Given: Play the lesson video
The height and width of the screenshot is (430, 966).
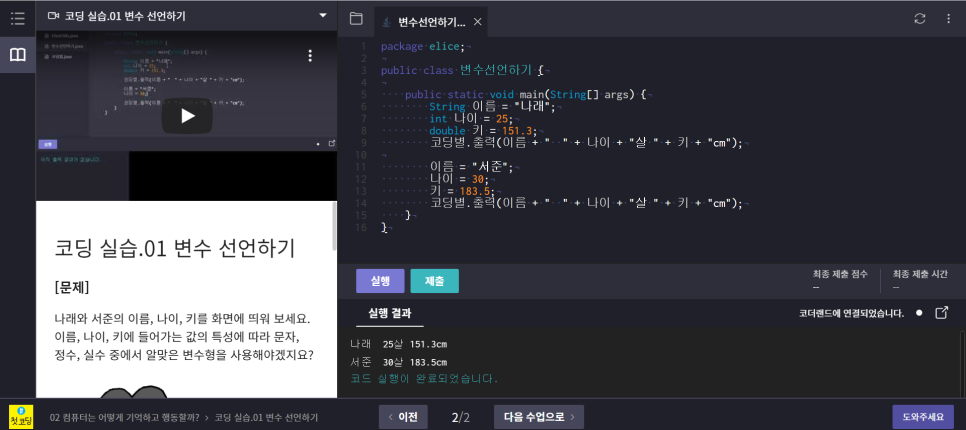Looking at the screenshot, I should [187, 116].
